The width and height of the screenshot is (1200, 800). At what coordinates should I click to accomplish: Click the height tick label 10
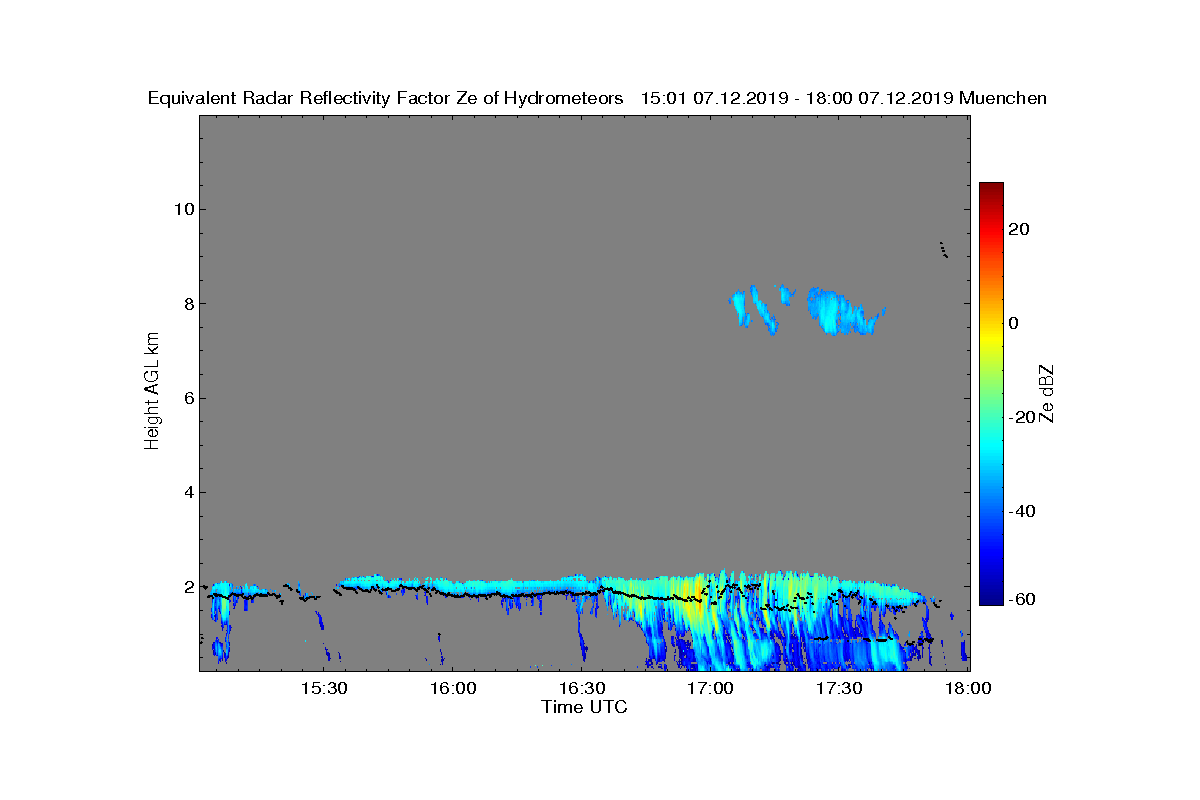tap(183, 209)
